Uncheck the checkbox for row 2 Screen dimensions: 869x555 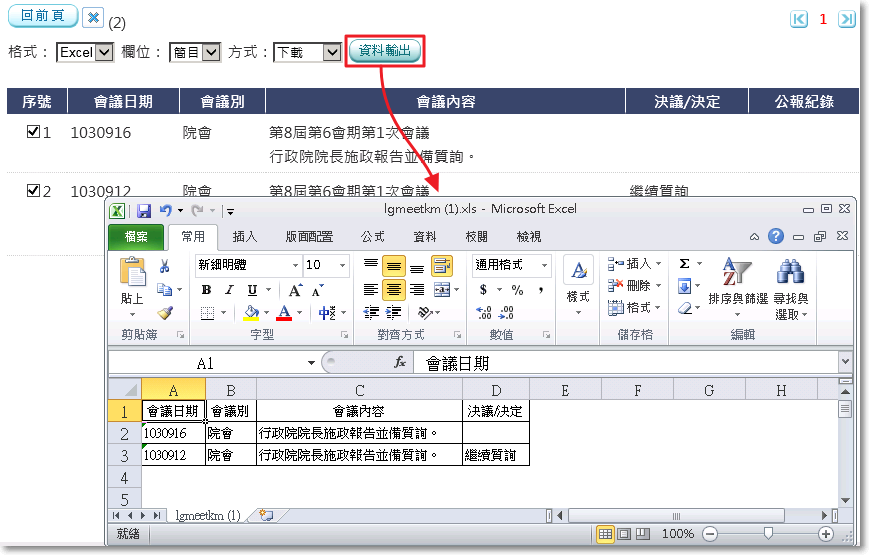[33, 190]
